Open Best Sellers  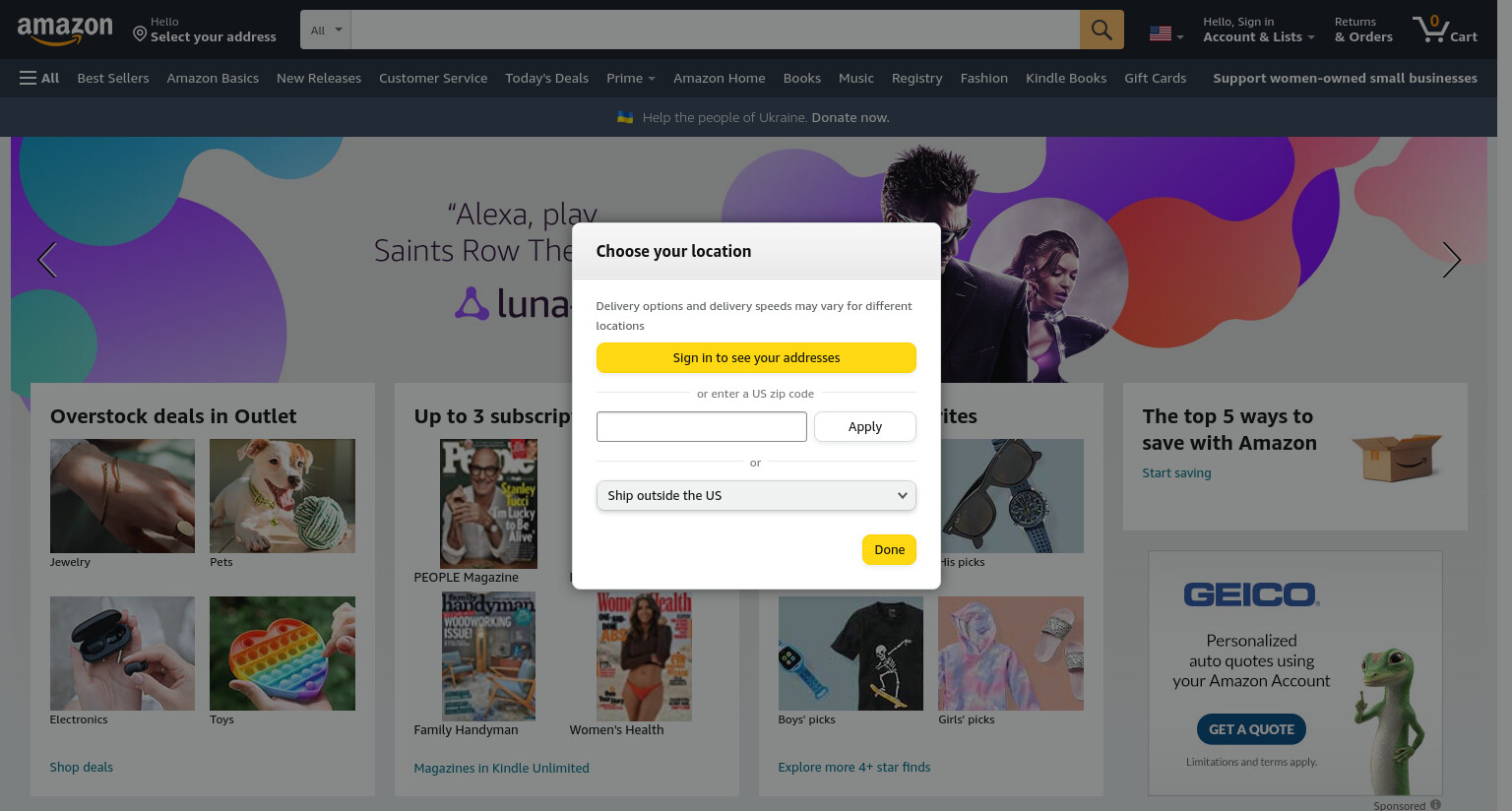click(113, 78)
